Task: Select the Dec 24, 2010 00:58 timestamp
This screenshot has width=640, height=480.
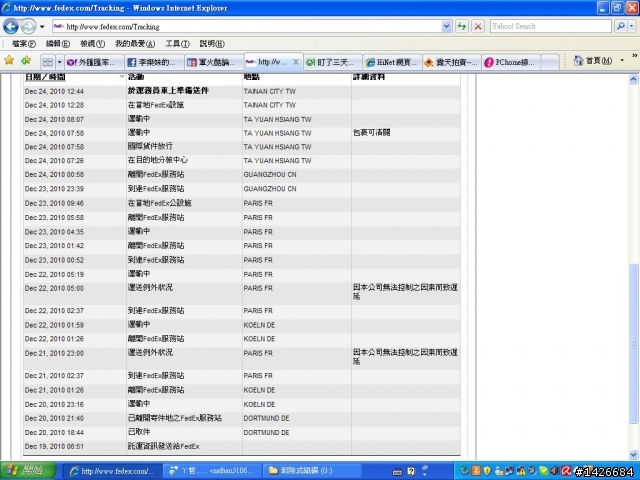Action: pyautogui.click(x=54, y=175)
